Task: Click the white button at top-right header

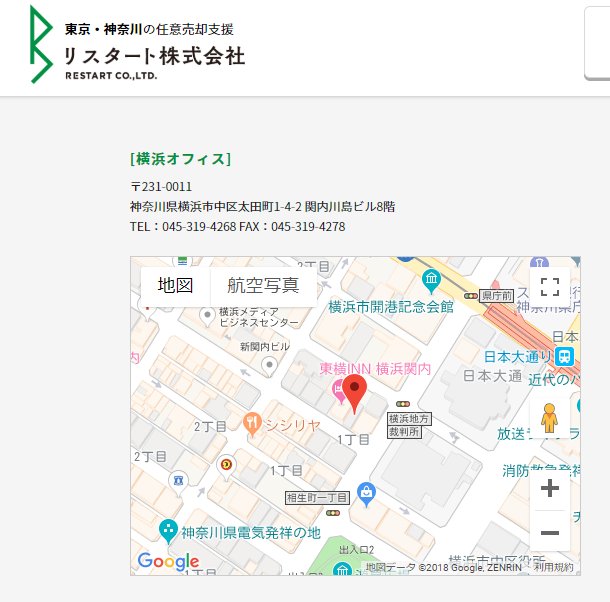Action: (x=598, y=43)
